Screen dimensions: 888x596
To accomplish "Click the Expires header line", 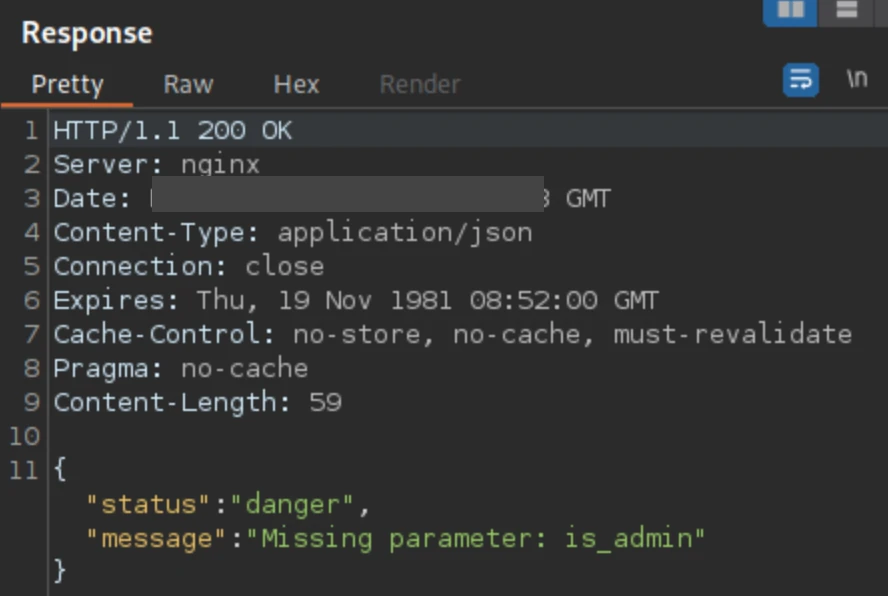I will [x=356, y=301].
